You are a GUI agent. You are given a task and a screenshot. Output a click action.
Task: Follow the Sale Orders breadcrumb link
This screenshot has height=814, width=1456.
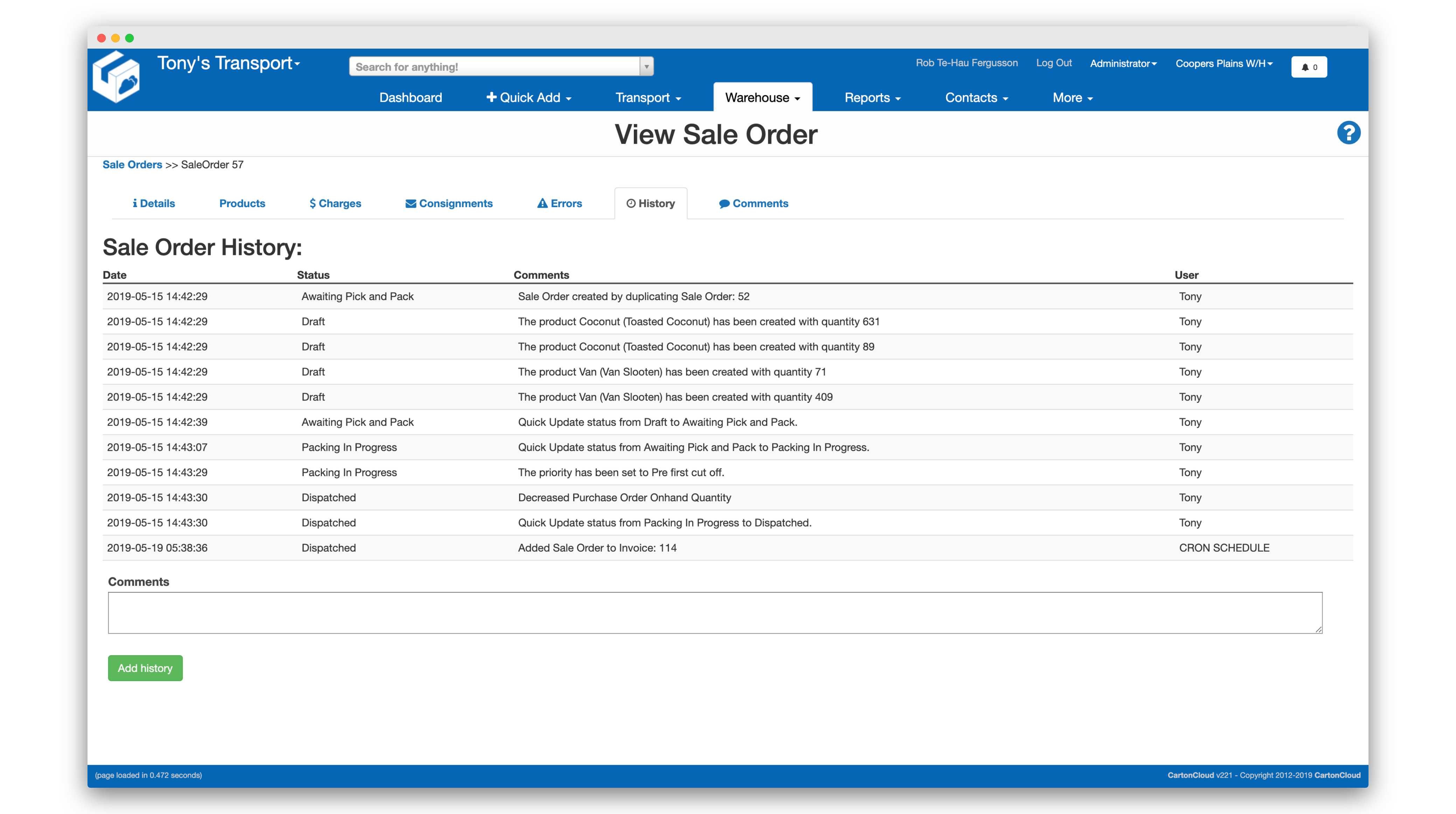click(132, 164)
